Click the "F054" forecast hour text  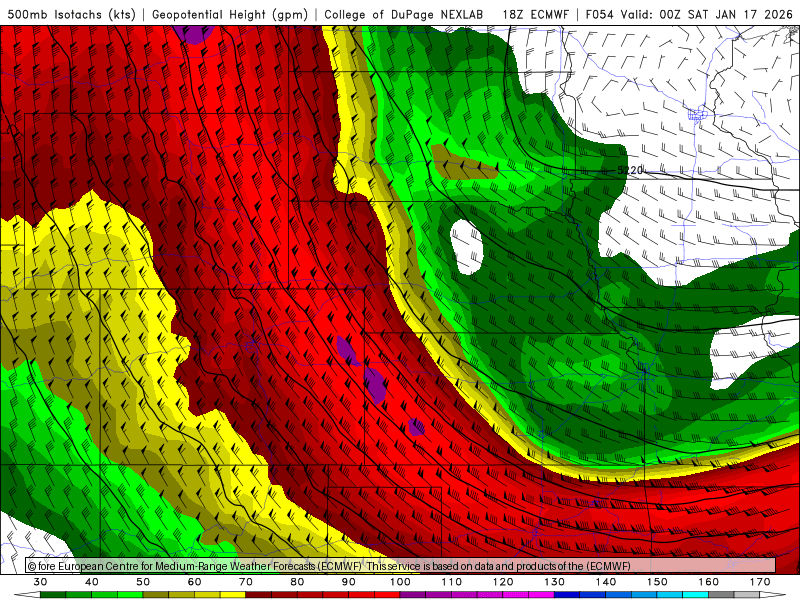(x=599, y=14)
